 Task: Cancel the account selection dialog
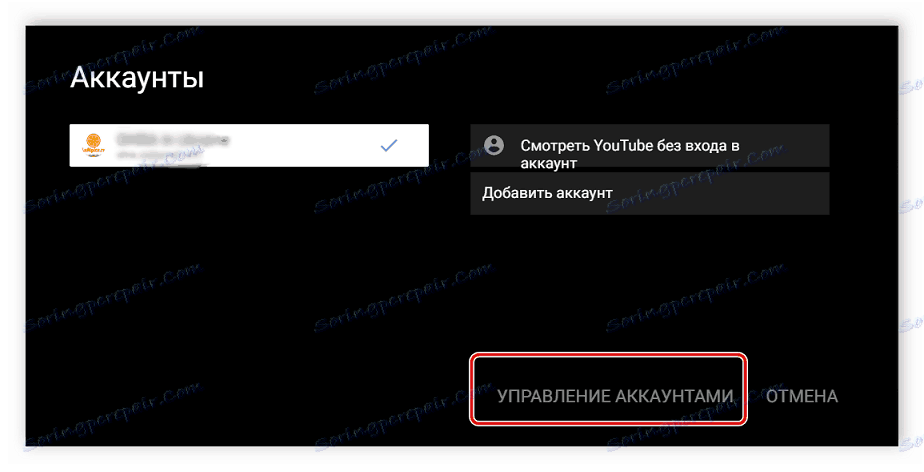[801, 396]
